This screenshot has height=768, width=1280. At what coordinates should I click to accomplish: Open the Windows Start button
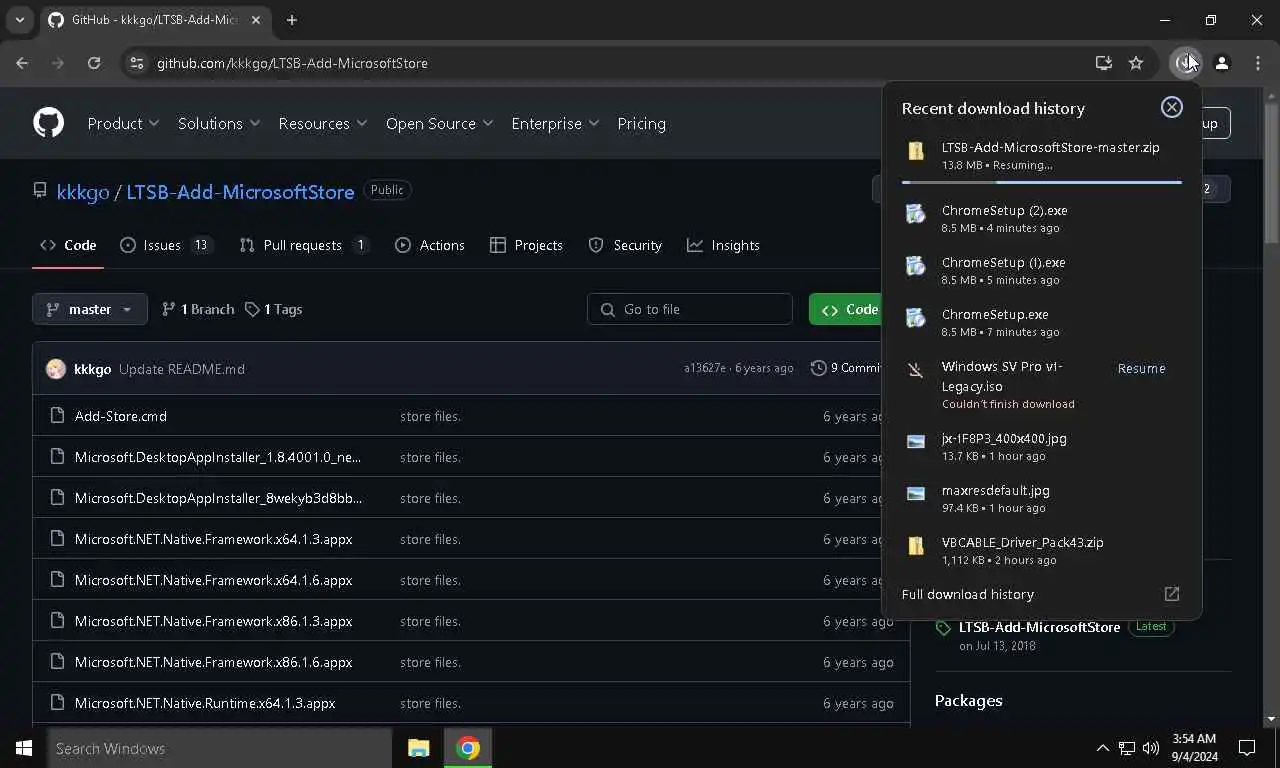point(24,748)
